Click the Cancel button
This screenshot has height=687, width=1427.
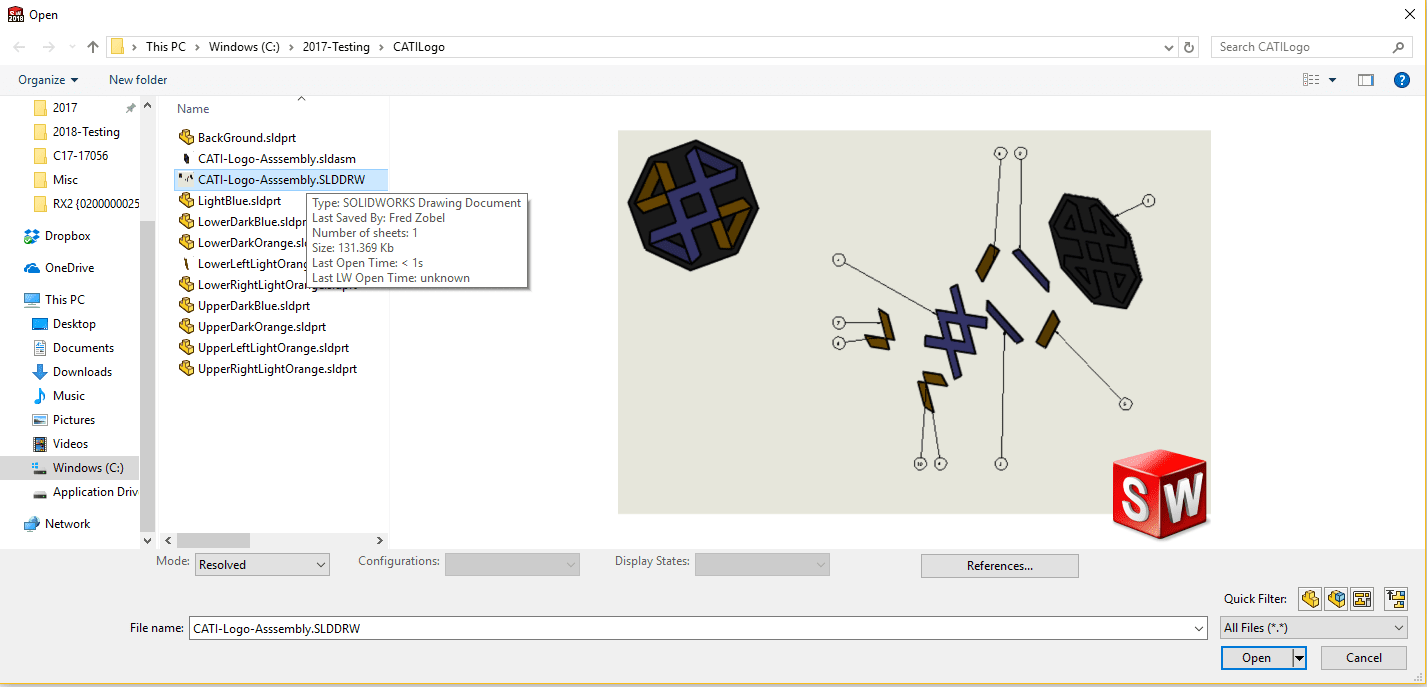[x=1364, y=658]
